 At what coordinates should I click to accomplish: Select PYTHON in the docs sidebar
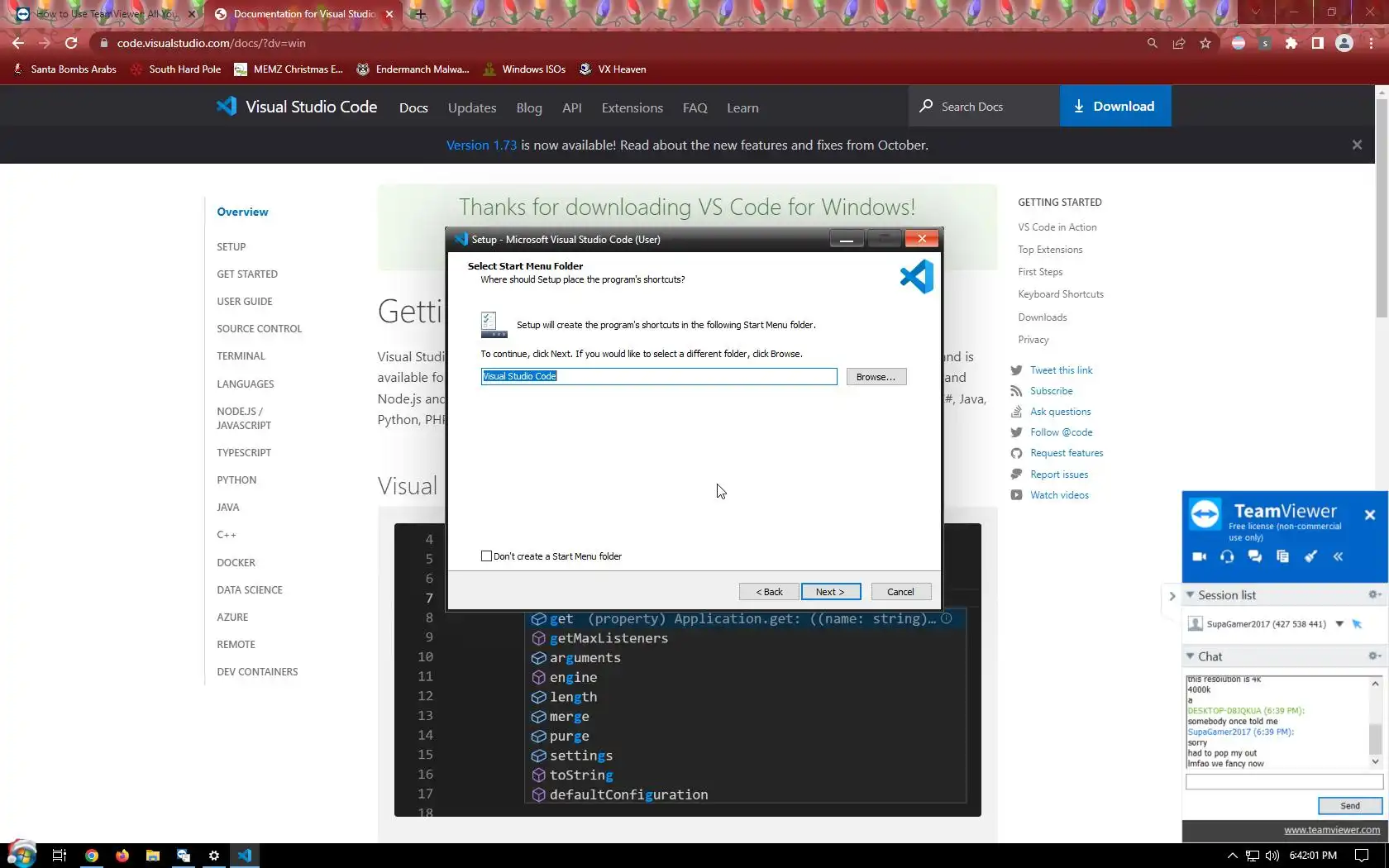click(236, 480)
